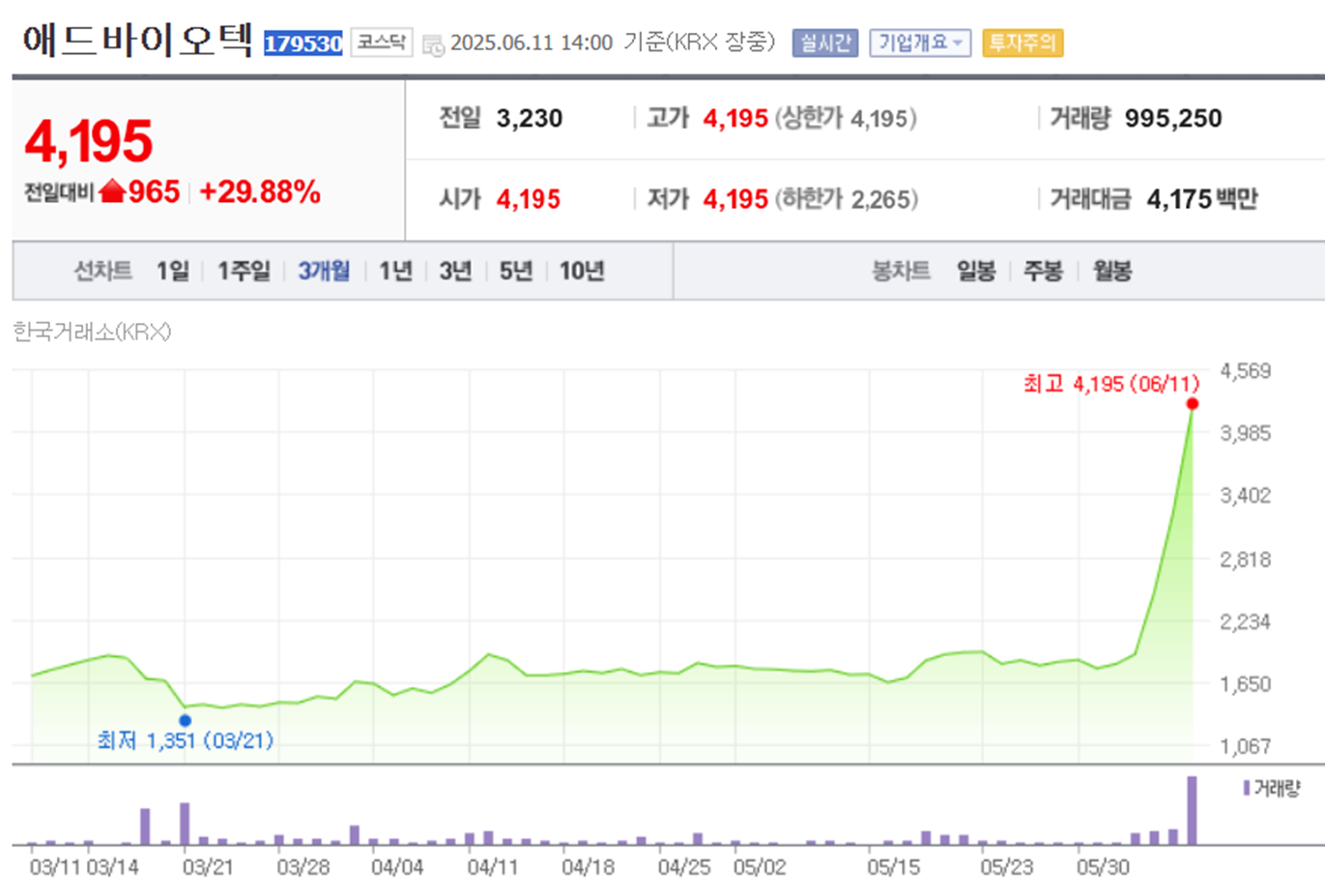Click the 4,569 y-axis label
Image resolution: width=1325 pixels, height=896 pixels.
click(1246, 371)
